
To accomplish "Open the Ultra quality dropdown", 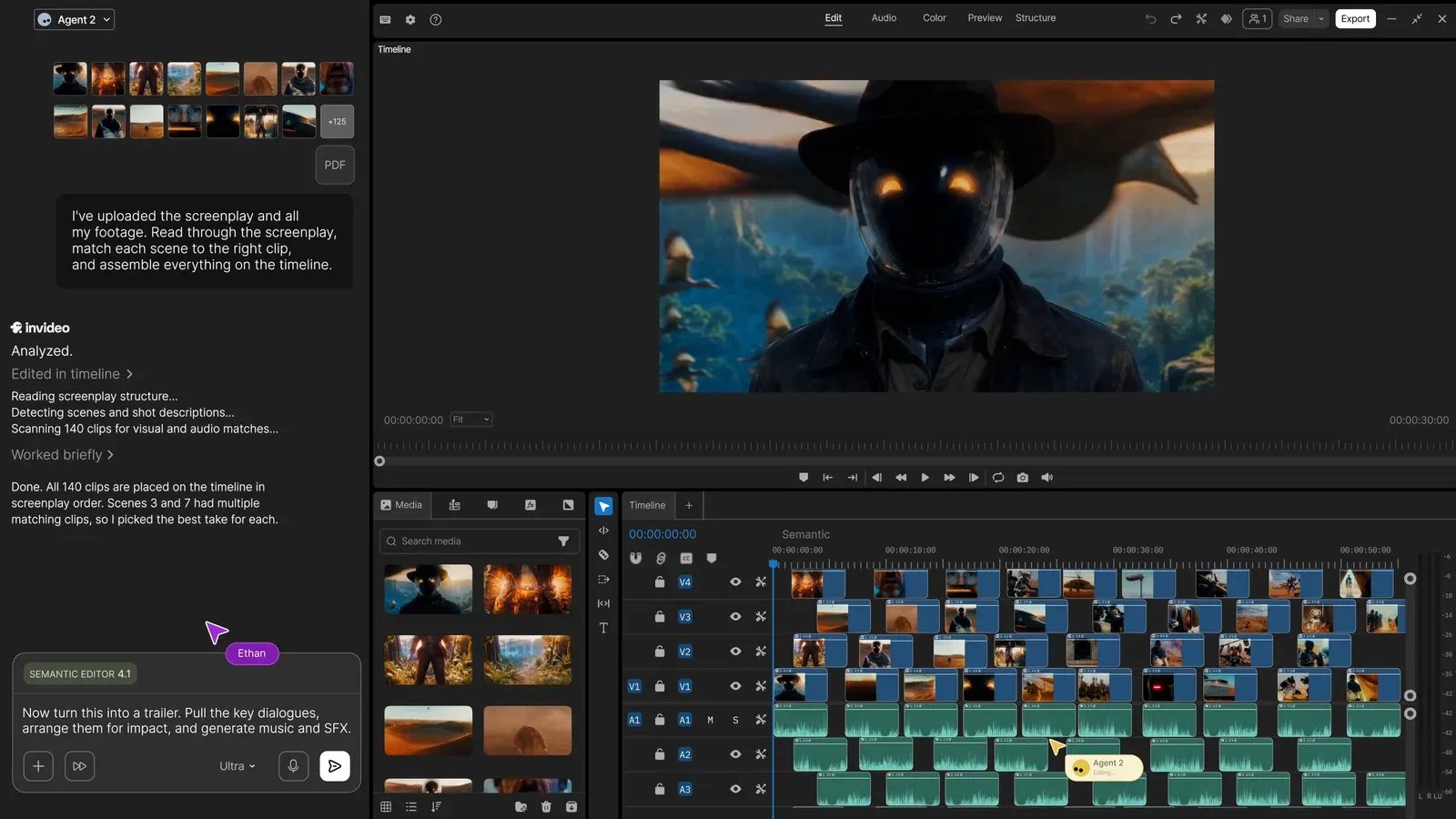I will pyautogui.click(x=238, y=766).
